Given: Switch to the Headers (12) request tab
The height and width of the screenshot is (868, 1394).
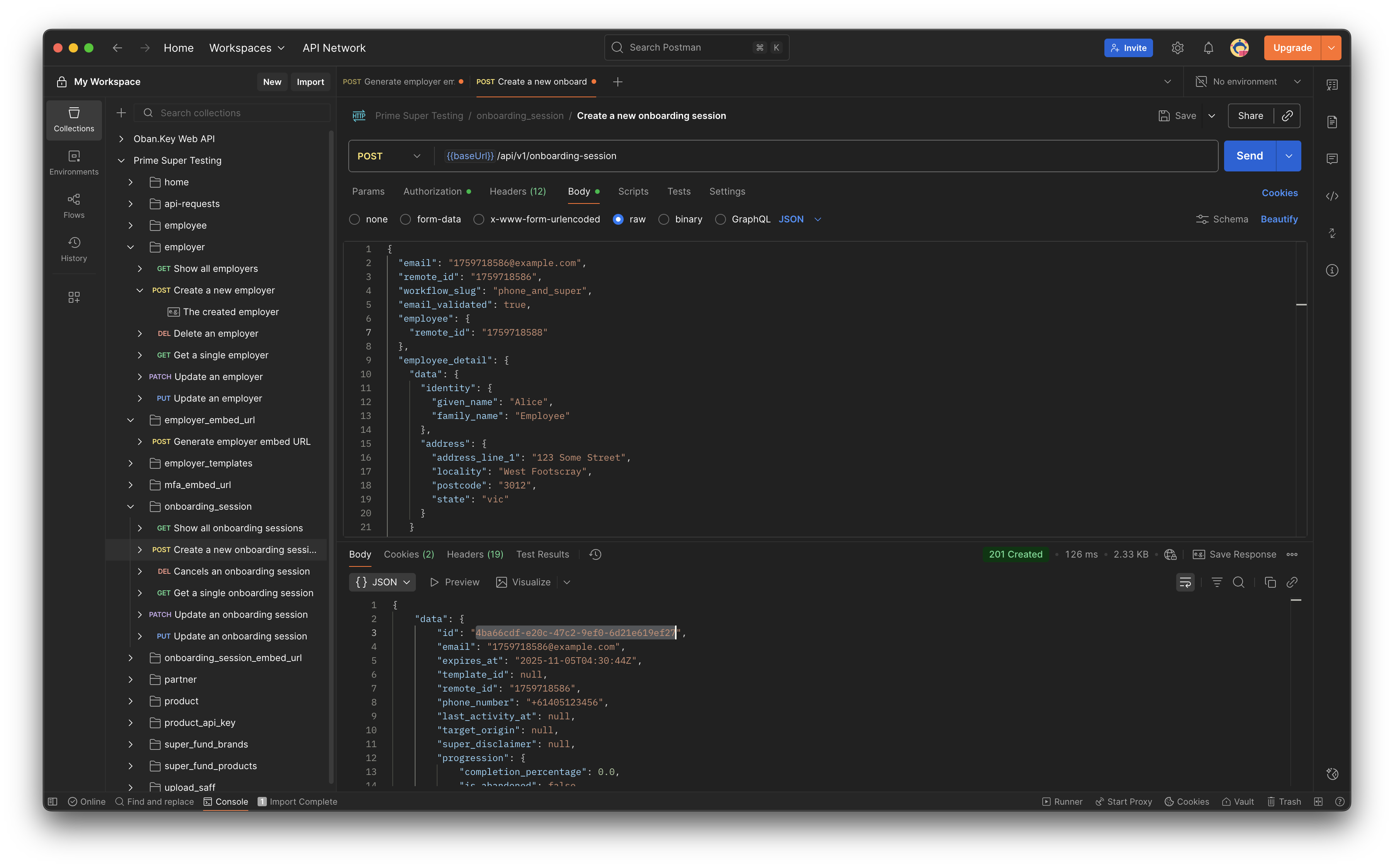Looking at the screenshot, I should point(517,191).
